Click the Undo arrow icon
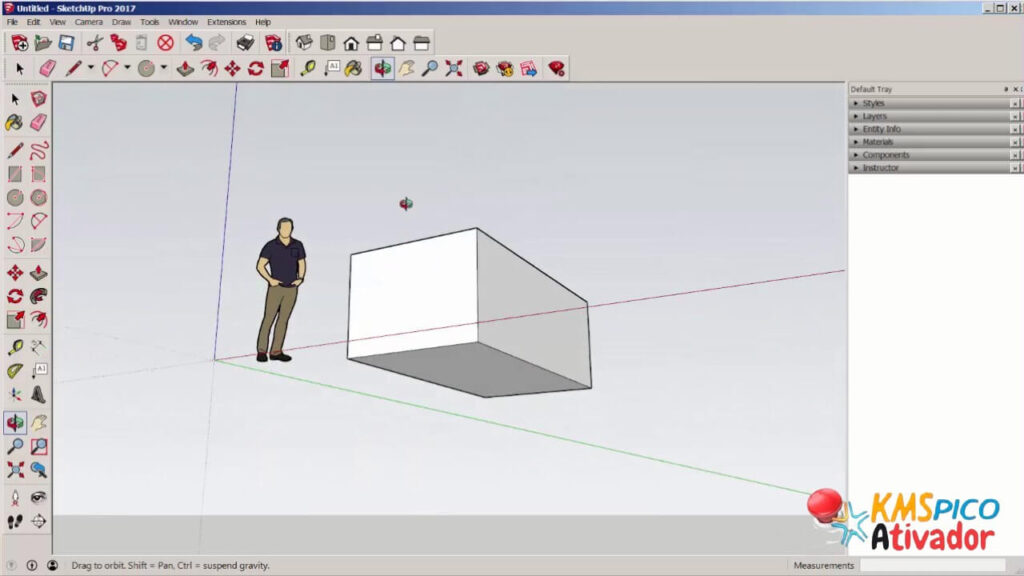 pyautogui.click(x=193, y=43)
